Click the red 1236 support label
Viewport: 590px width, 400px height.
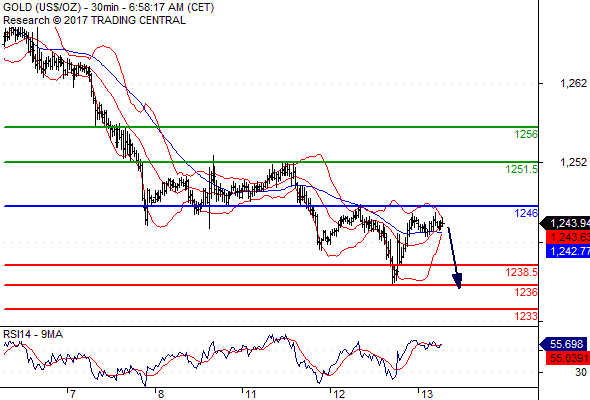[526, 292]
